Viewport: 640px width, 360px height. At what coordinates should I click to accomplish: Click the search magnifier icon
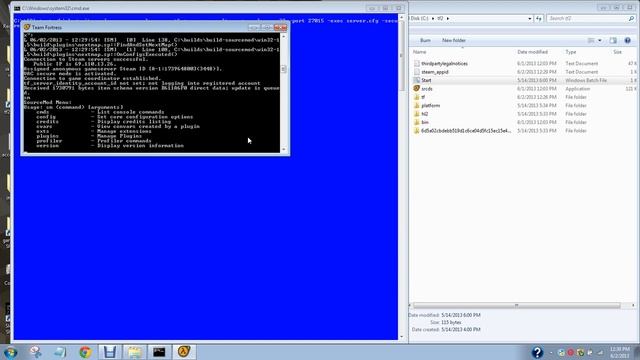(x=631, y=18)
